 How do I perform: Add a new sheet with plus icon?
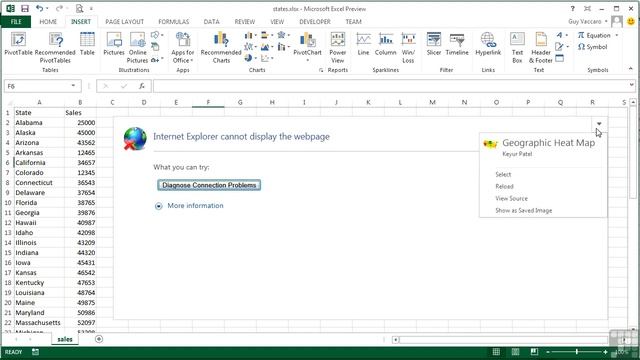pos(99,339)
